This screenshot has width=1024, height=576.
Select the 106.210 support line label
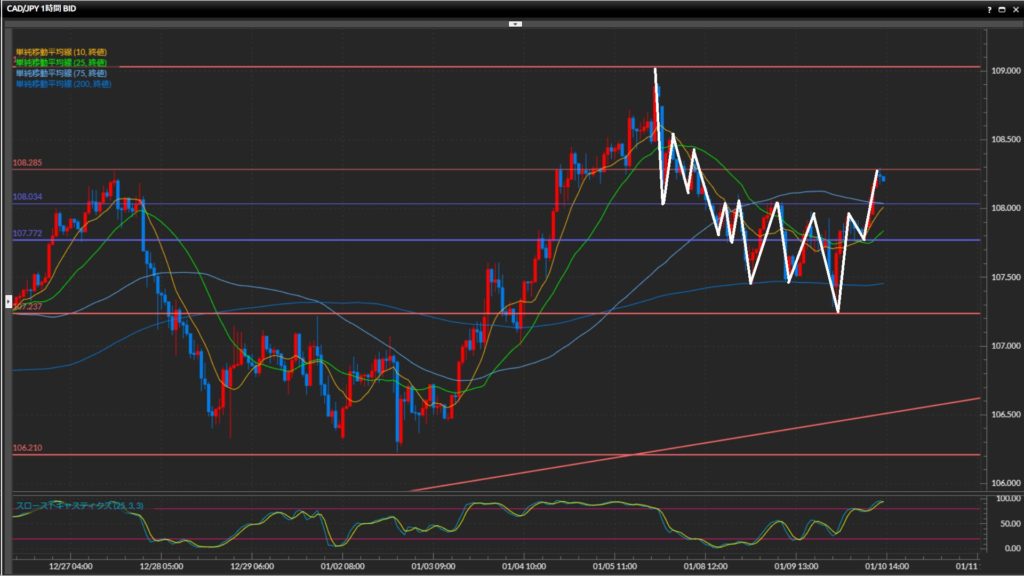tap(26, 448)
